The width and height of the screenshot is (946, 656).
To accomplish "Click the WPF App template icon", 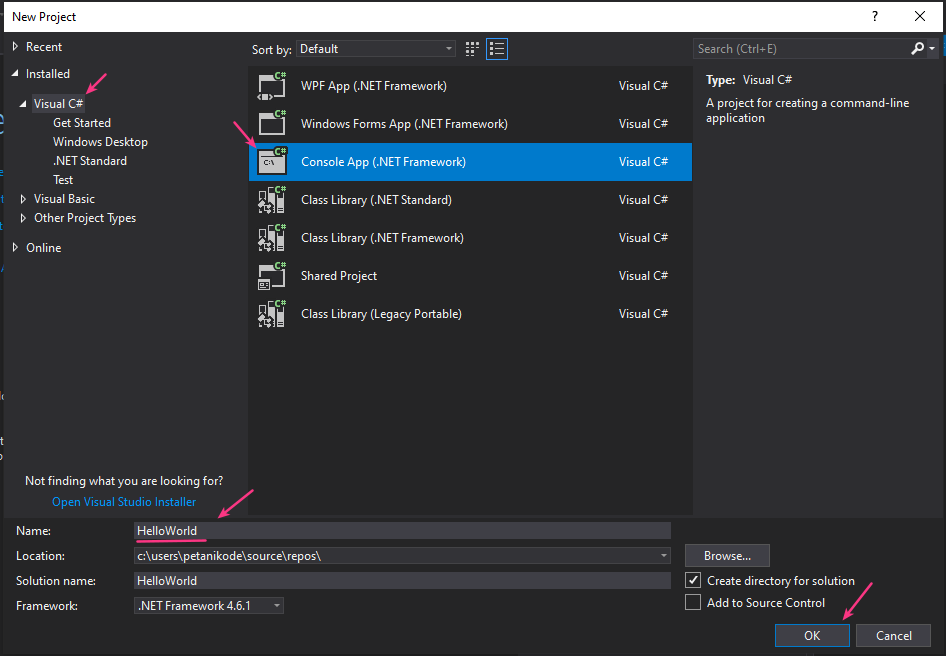I will pos(272,86).
